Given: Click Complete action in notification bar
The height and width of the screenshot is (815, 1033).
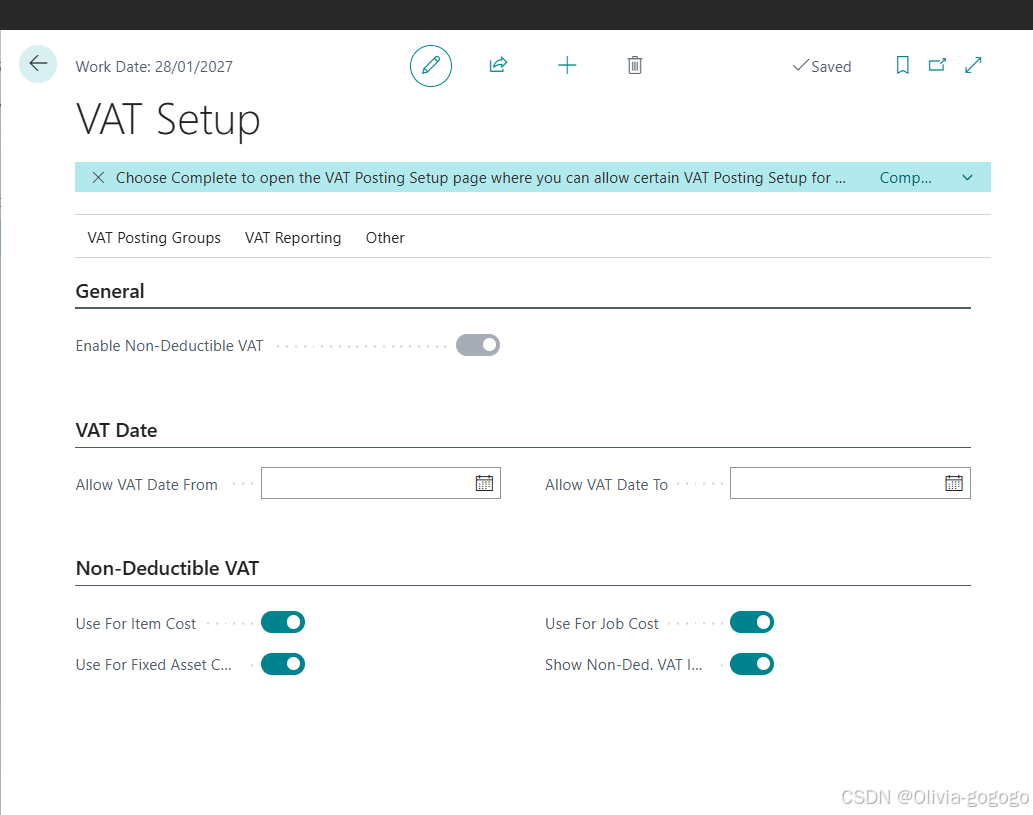Looking at the screenshot, I should [905, 178].
